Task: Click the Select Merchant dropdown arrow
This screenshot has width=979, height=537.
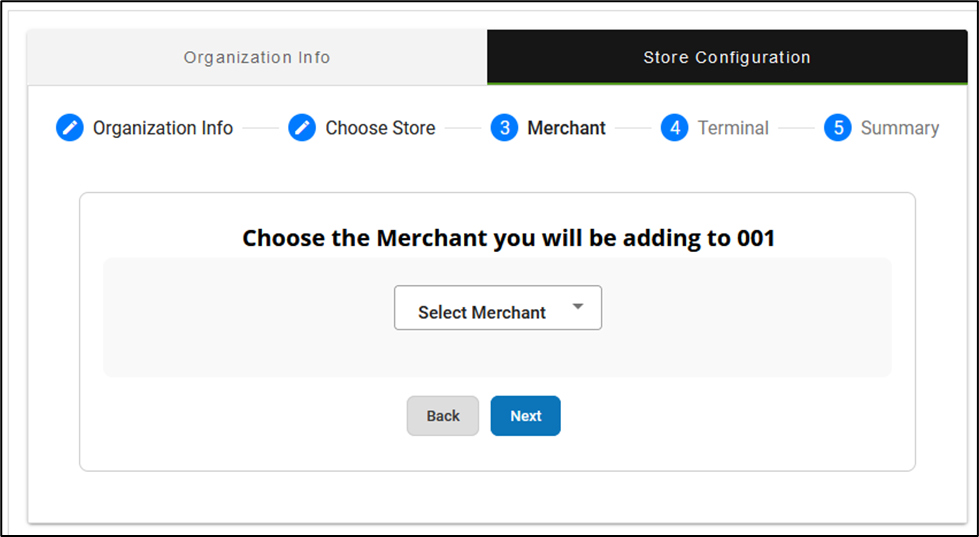Action: pos(577,307)
